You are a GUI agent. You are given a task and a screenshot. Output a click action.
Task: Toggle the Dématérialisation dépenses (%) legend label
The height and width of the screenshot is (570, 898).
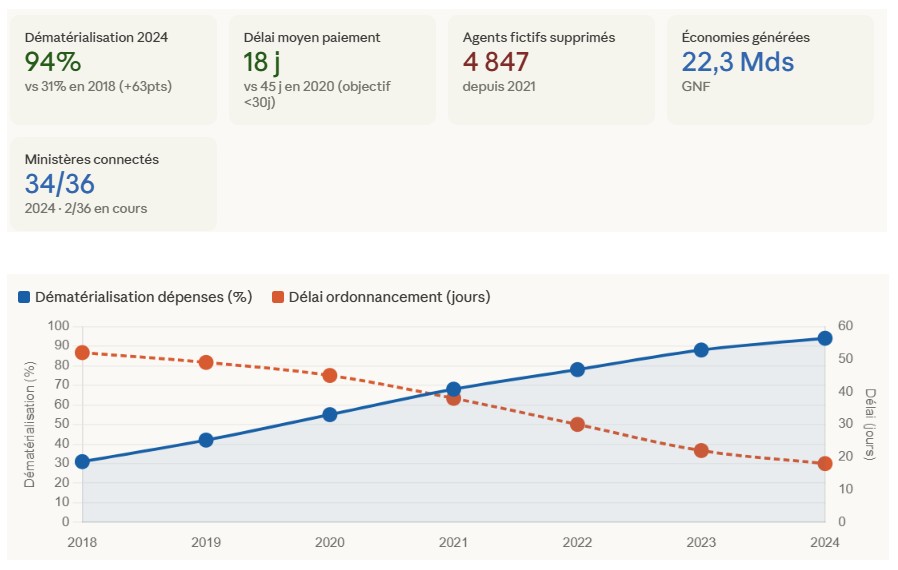click(x=143, y=297)
